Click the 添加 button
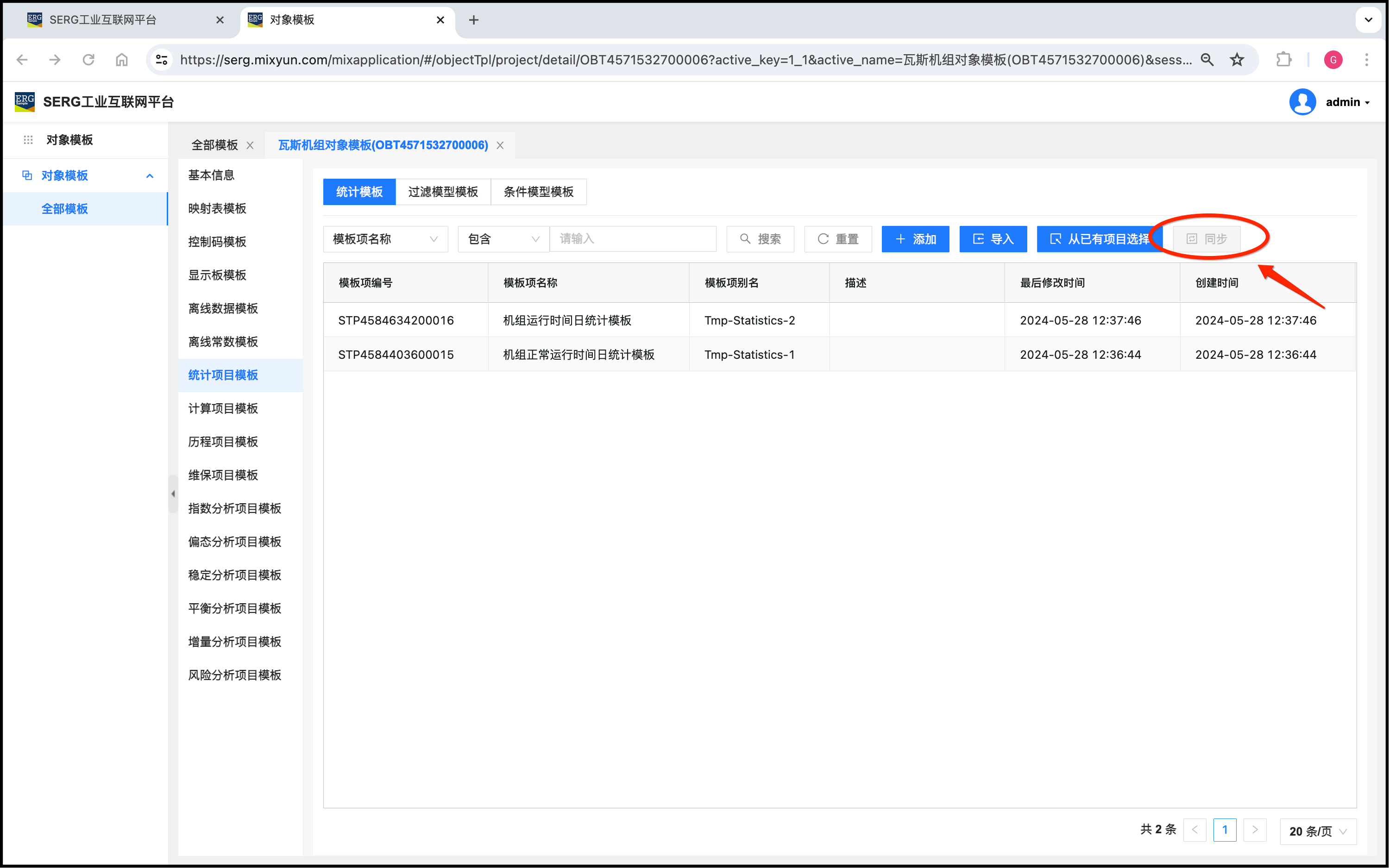Screen dimensions: 1389x868 (x=915, y=239)
